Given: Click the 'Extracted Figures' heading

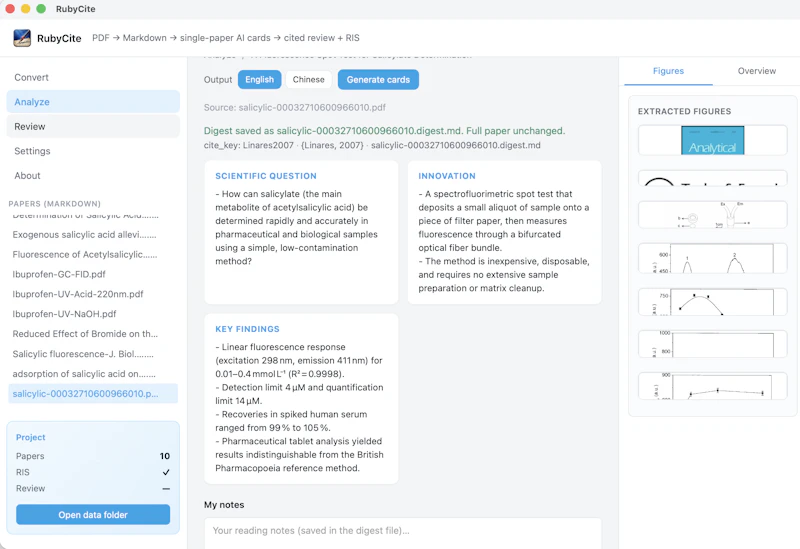Looking at the screenshot, I should (684, 111).
